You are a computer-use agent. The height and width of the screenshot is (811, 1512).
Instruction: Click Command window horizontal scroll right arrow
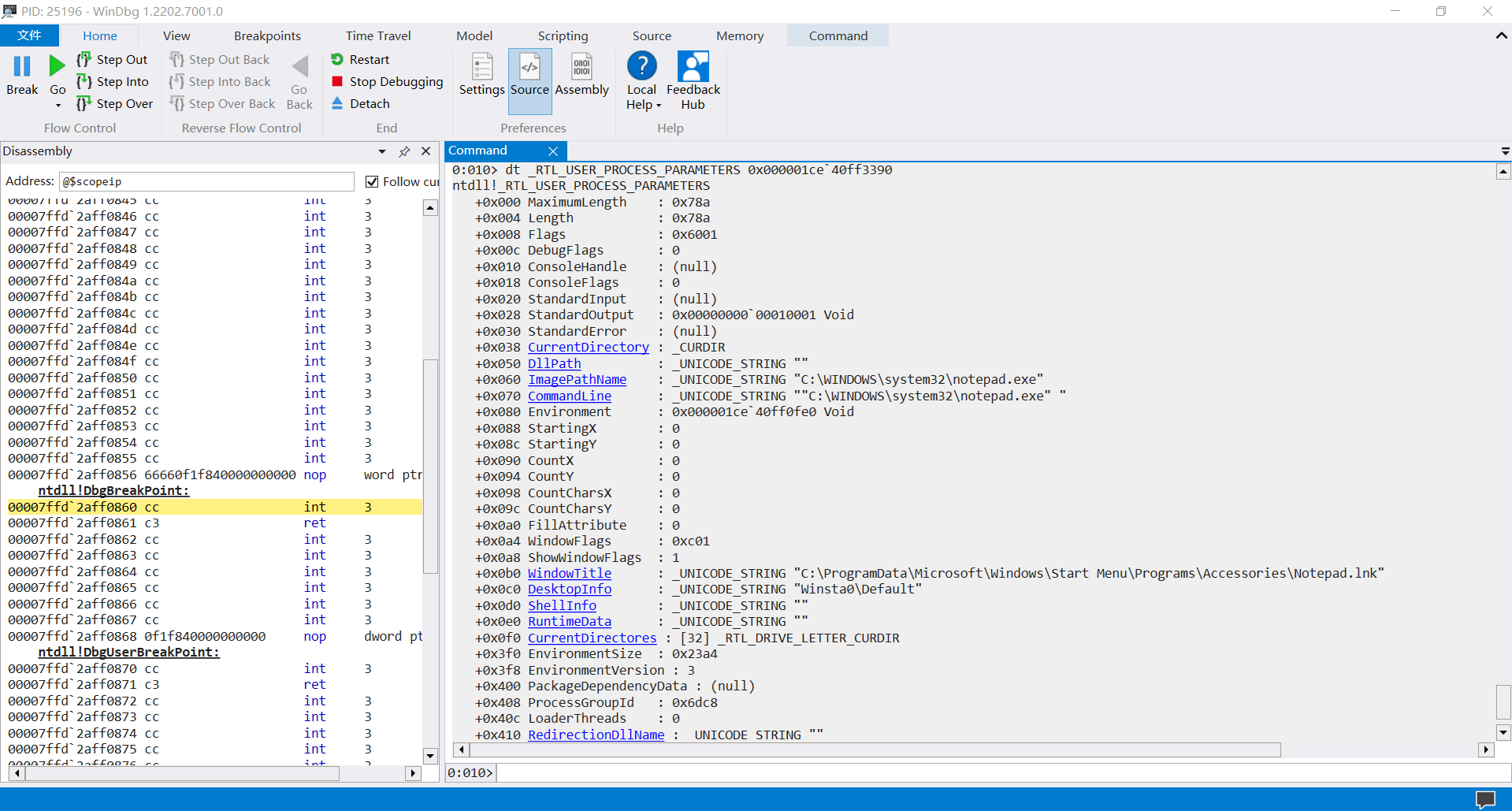1486,750
